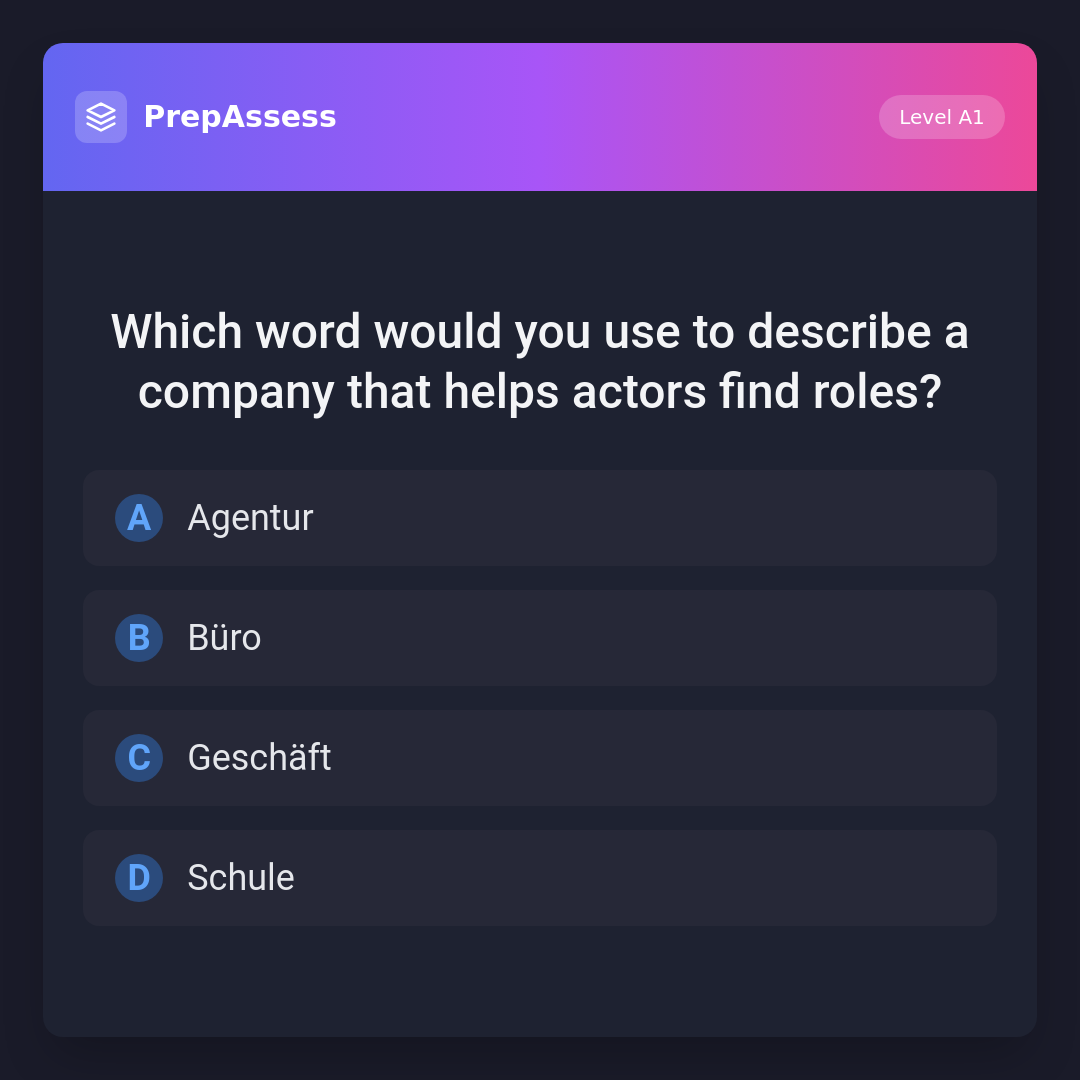Choose the Büro answer text

tap(224, 638)
